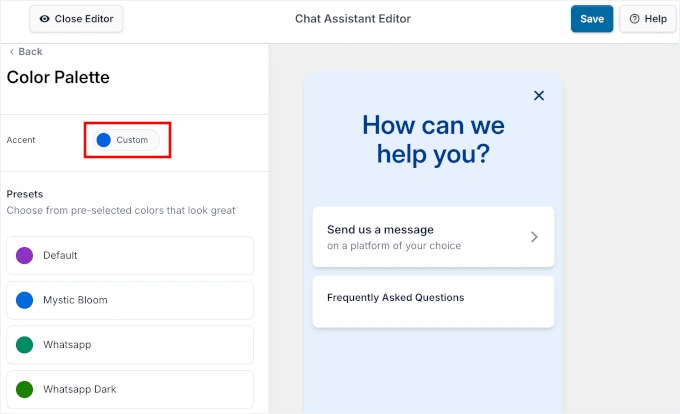The width and height of the screenshot is (680, 414).
Task: Click the question mark Help icon
Action: pos(634,19)
